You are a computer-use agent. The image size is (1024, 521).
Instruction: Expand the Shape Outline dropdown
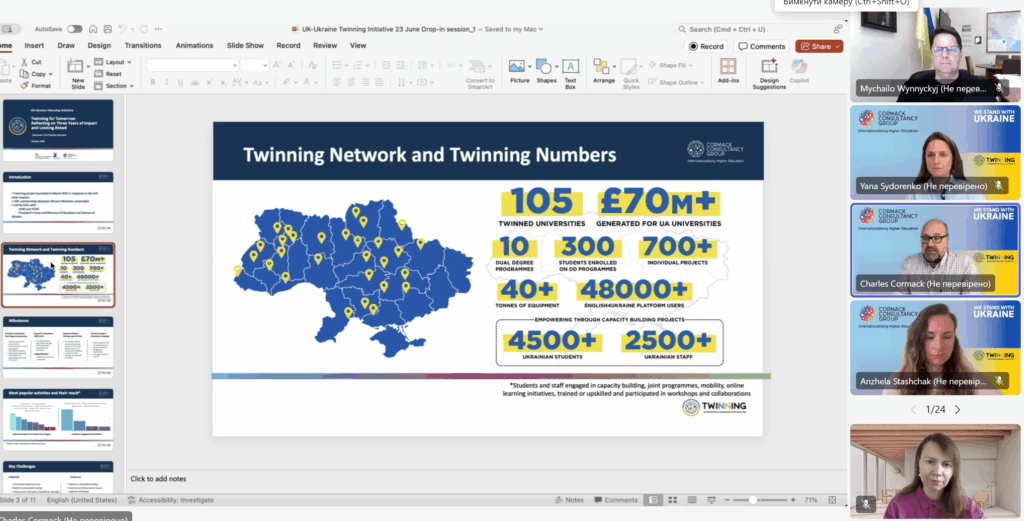click(x=702, y=83)
